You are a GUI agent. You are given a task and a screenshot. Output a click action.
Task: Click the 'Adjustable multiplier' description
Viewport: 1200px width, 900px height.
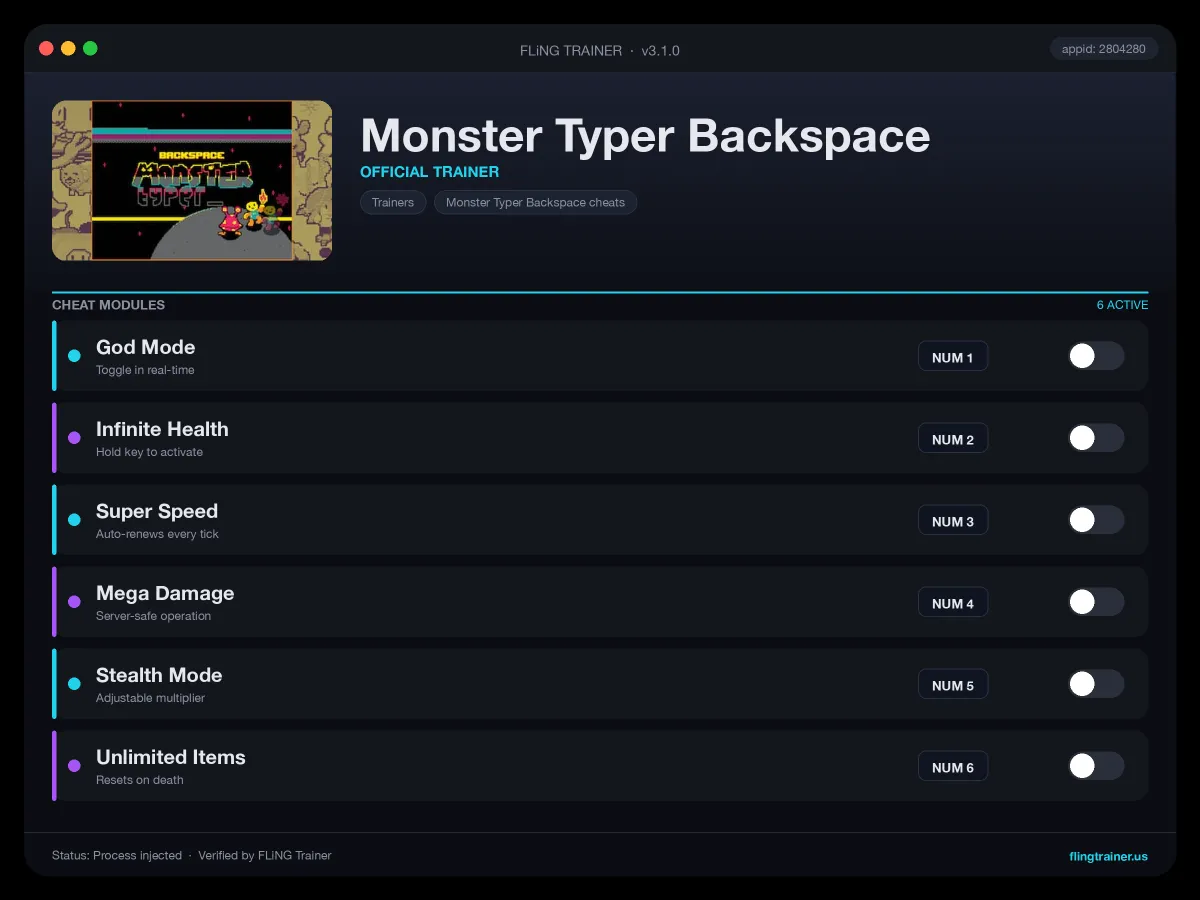[x=150, y=698]
